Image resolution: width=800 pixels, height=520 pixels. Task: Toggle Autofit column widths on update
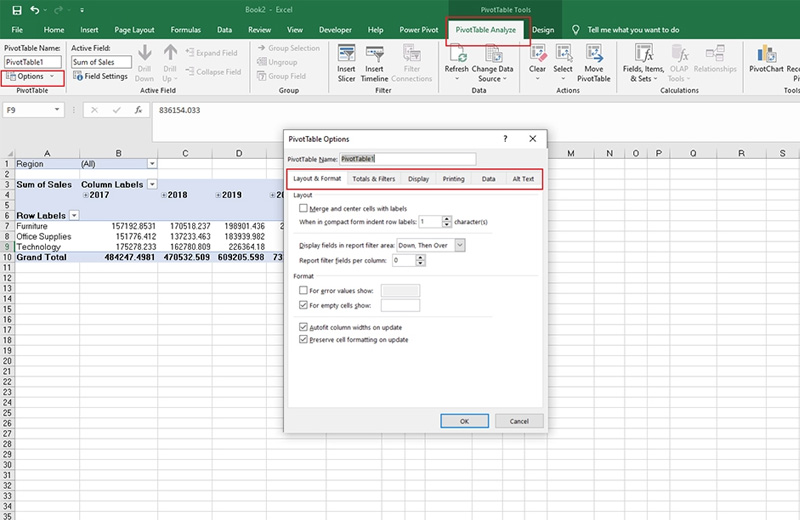click(x=303, y=327)
